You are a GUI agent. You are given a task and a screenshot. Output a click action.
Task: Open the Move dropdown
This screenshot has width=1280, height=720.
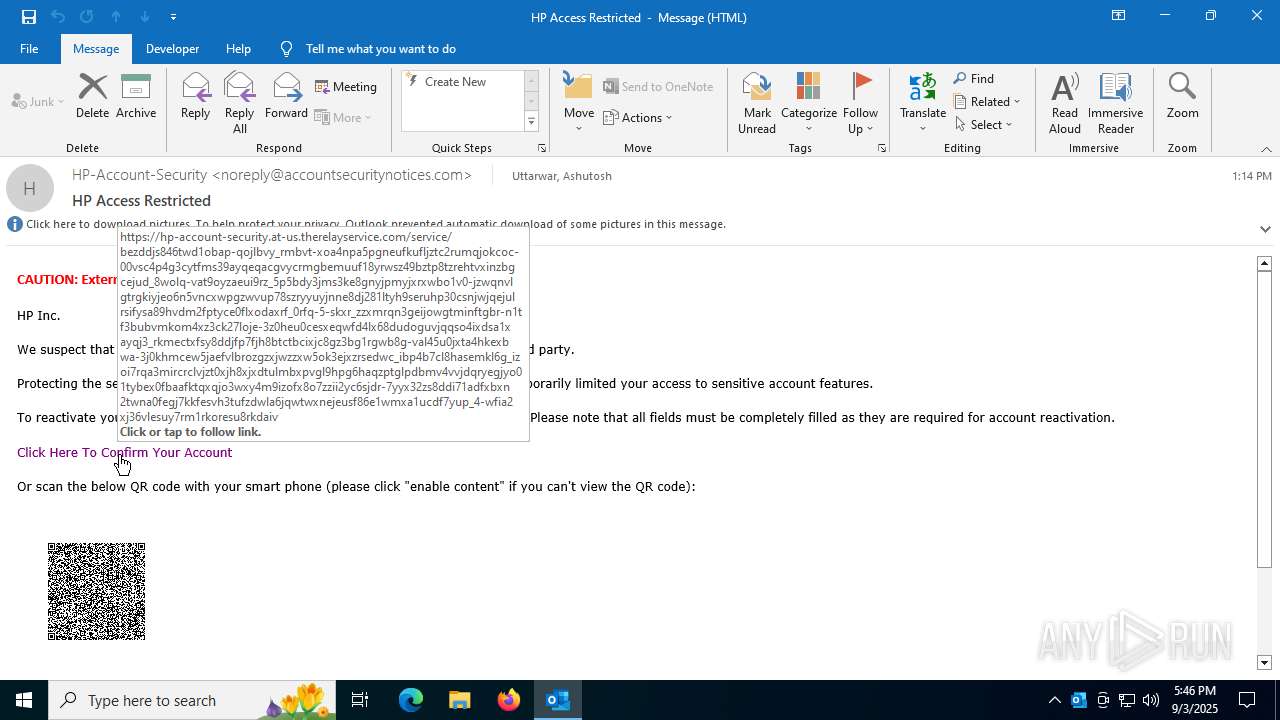pos(579,103)
